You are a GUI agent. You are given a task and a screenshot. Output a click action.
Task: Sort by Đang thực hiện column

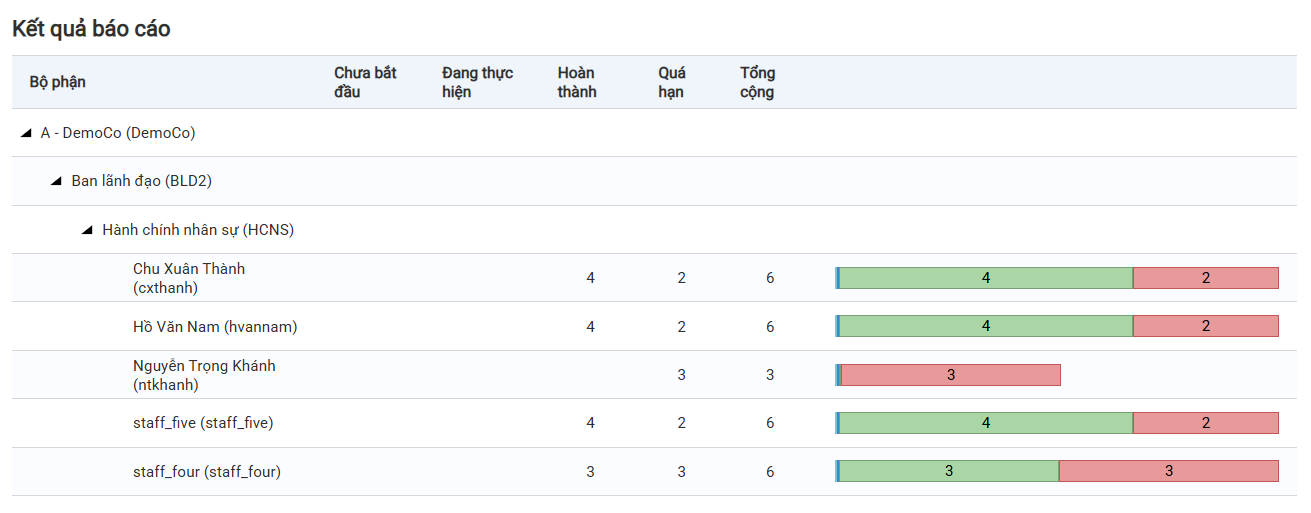tap(477, 82)
